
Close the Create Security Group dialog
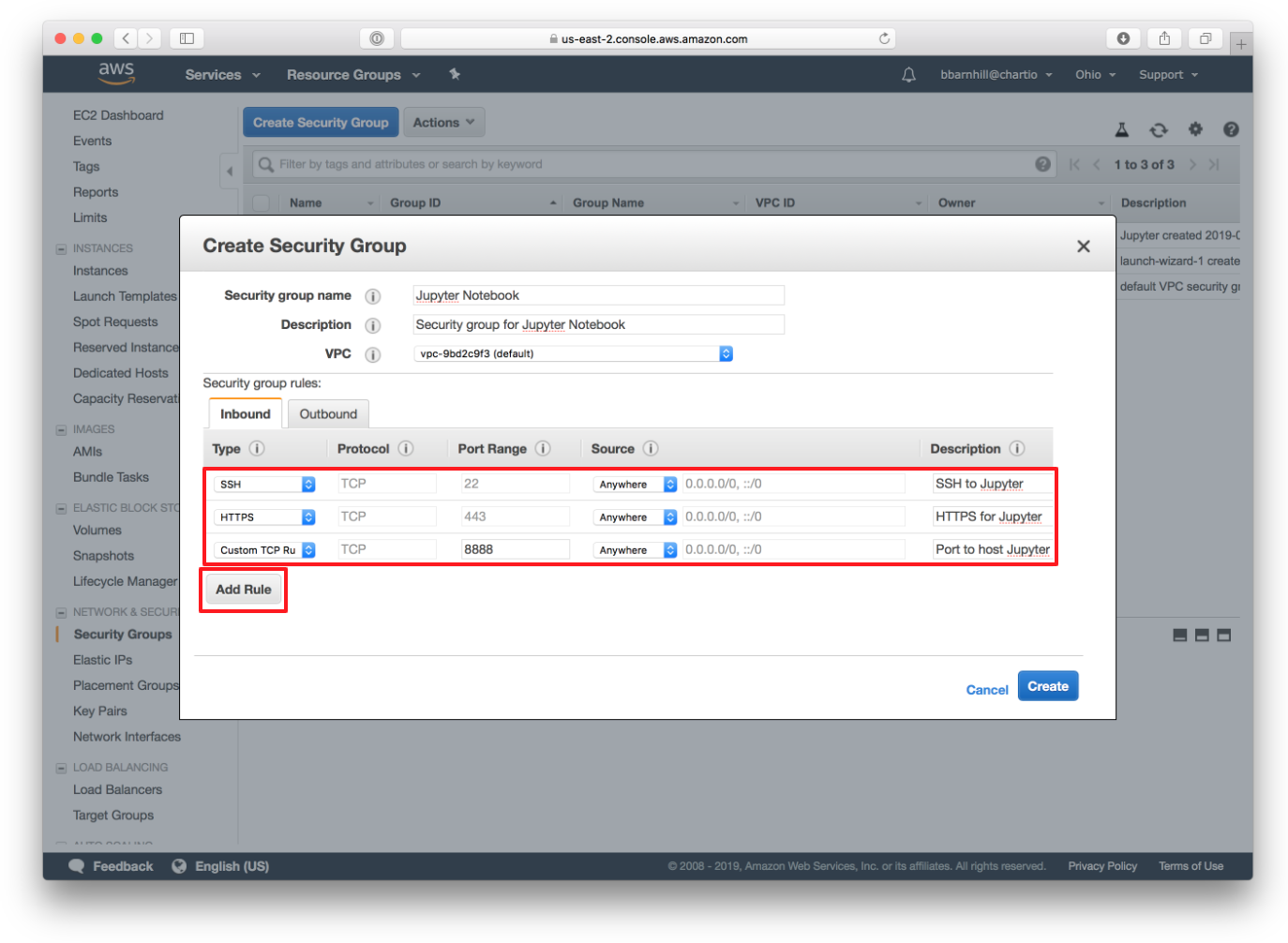1084,247
